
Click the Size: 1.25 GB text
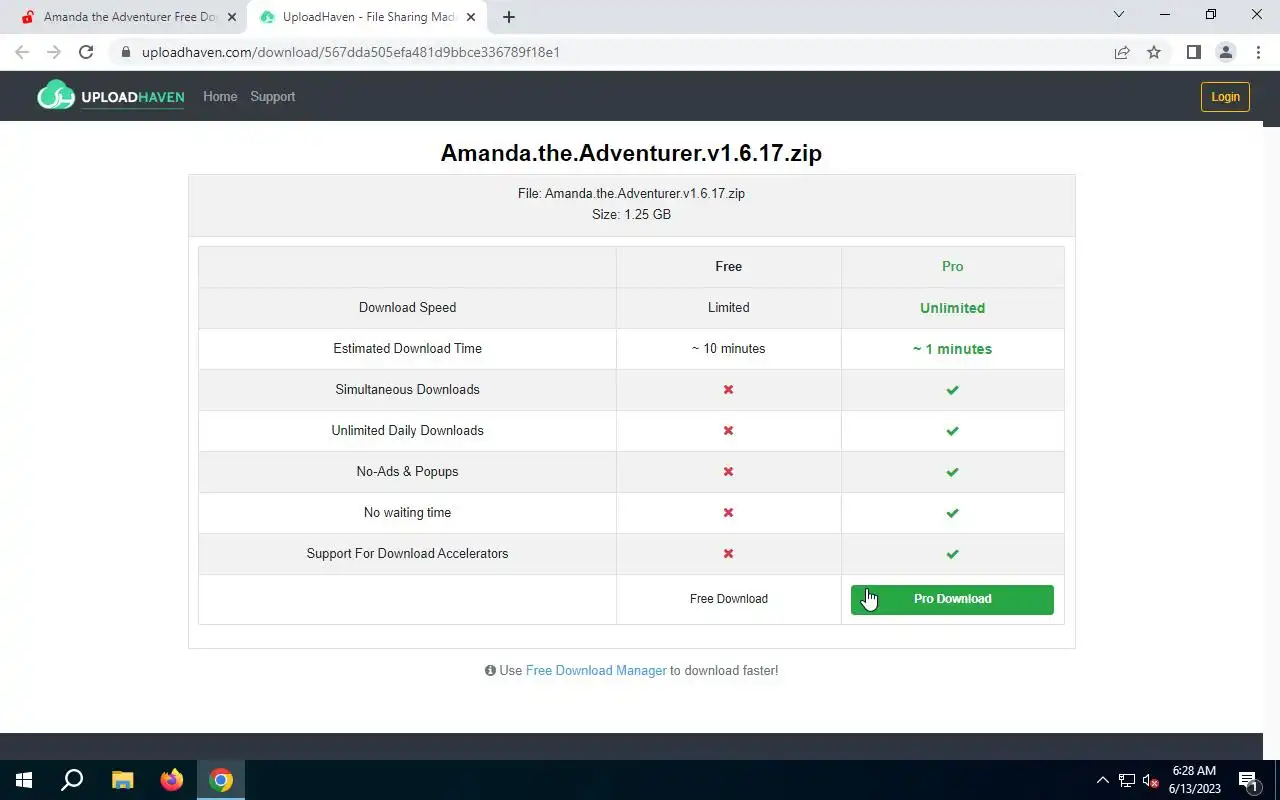pos(631,214)
